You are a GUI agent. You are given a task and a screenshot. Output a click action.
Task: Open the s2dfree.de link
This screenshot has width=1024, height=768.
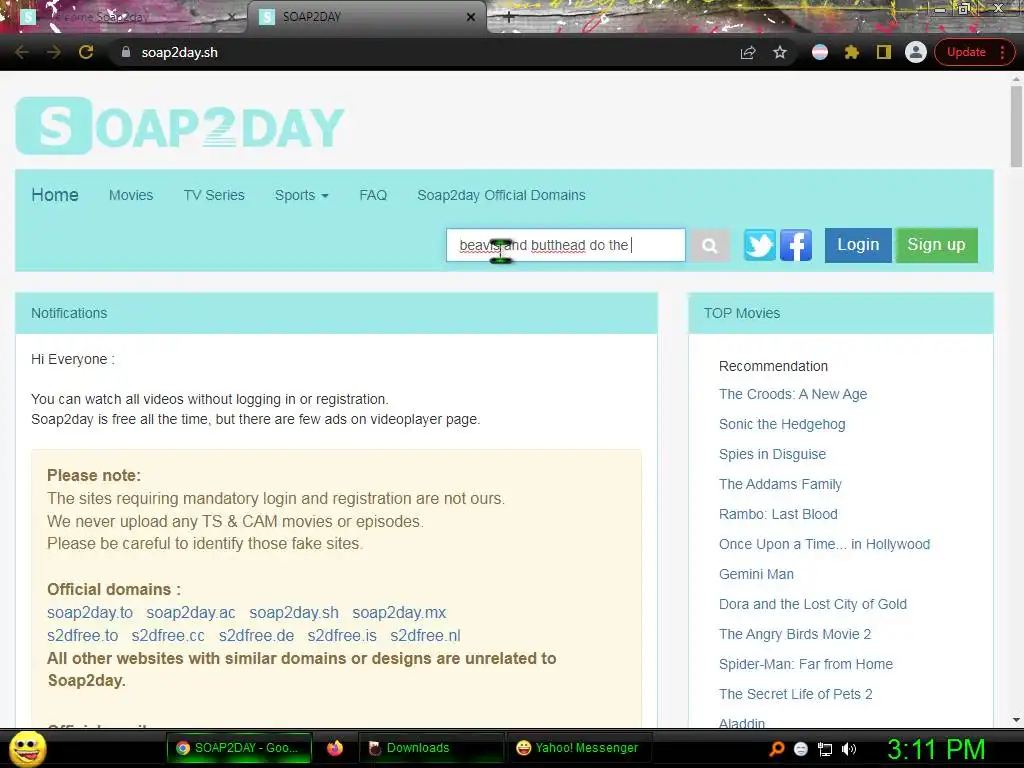coord(256,635)
